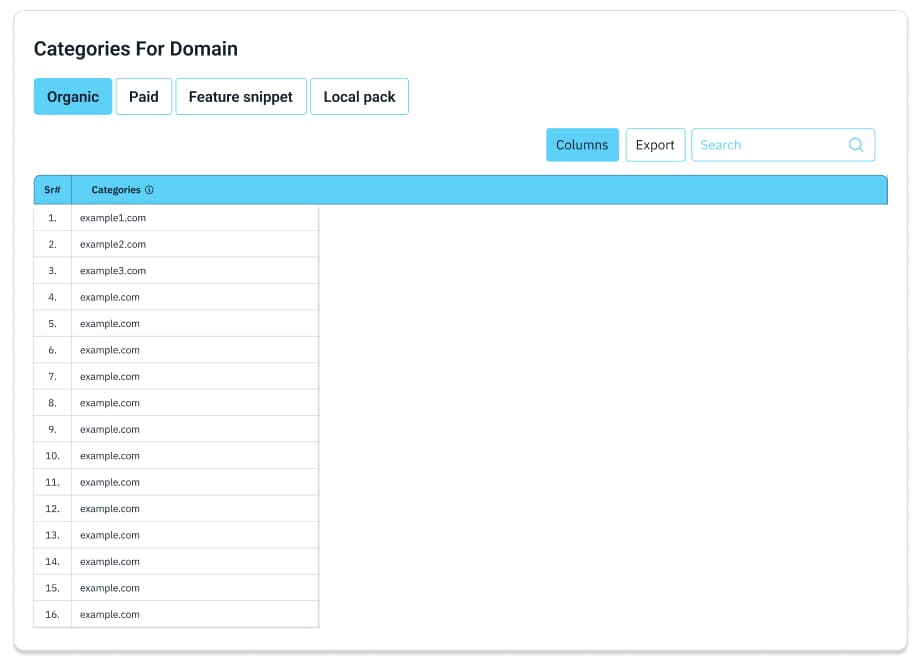Open the example3.com entry

pyautogui.click(x=113, y=271)
